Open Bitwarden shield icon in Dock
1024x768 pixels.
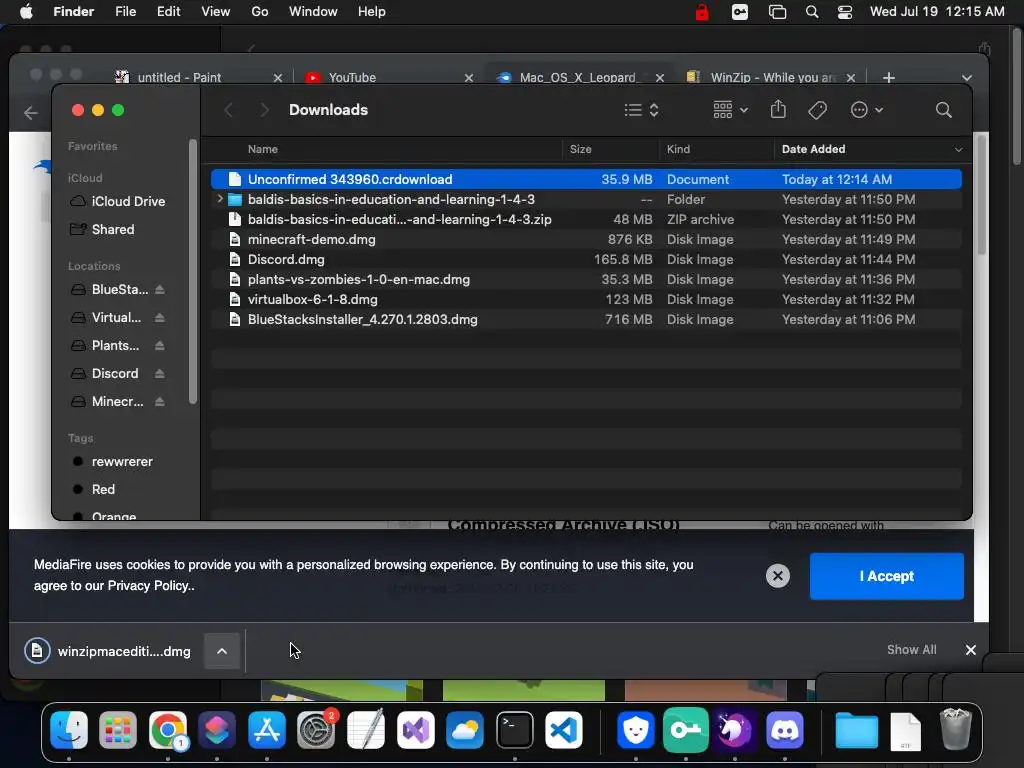pyautogui.click(x=635, y=729)
